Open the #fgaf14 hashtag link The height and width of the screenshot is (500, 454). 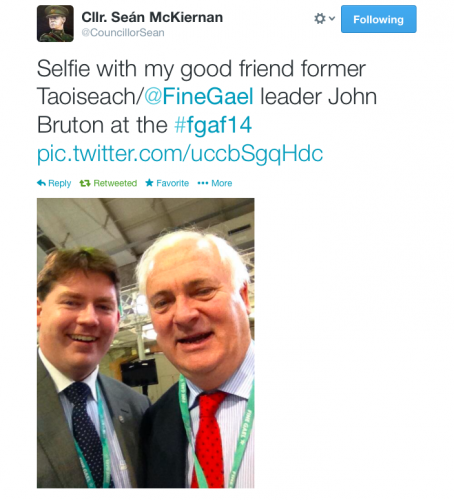213,126
